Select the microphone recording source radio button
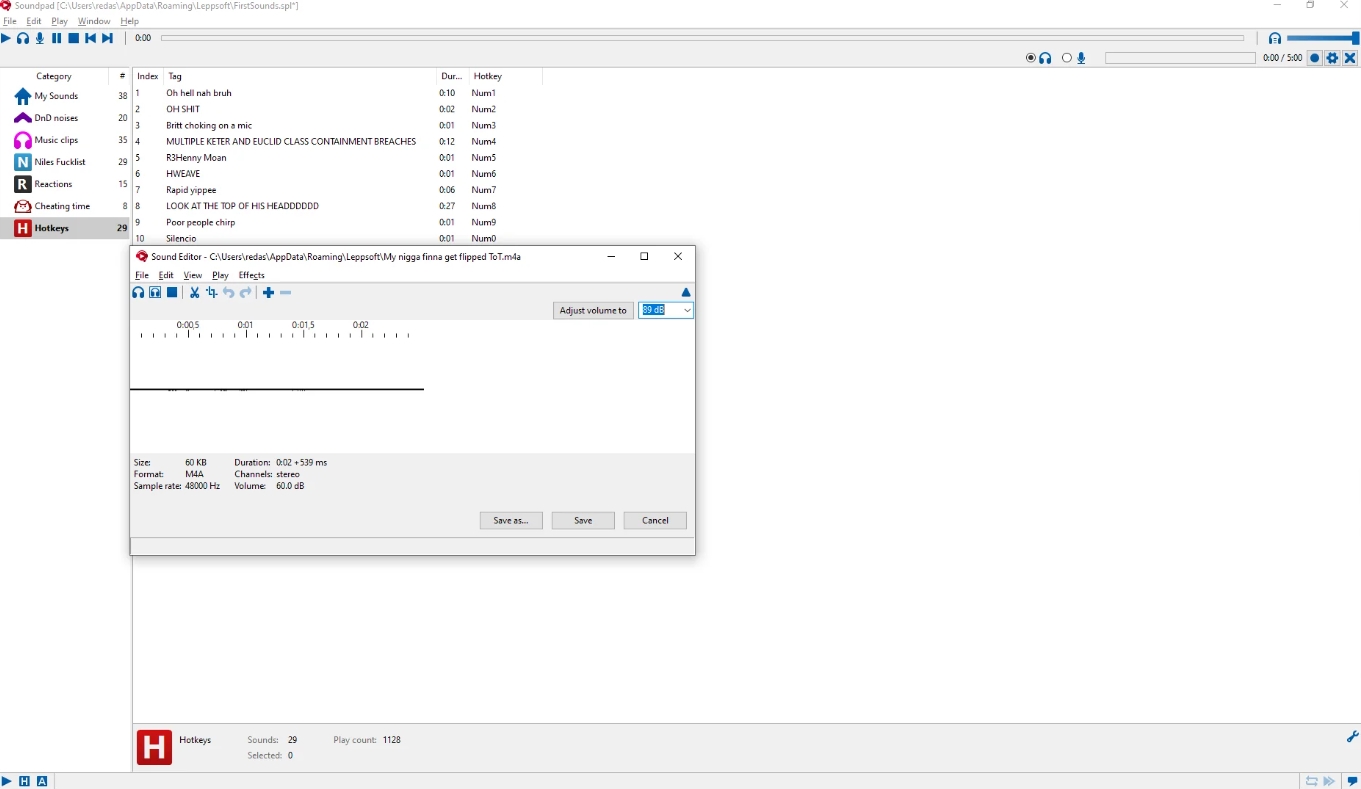 (x=1067, y=58)
